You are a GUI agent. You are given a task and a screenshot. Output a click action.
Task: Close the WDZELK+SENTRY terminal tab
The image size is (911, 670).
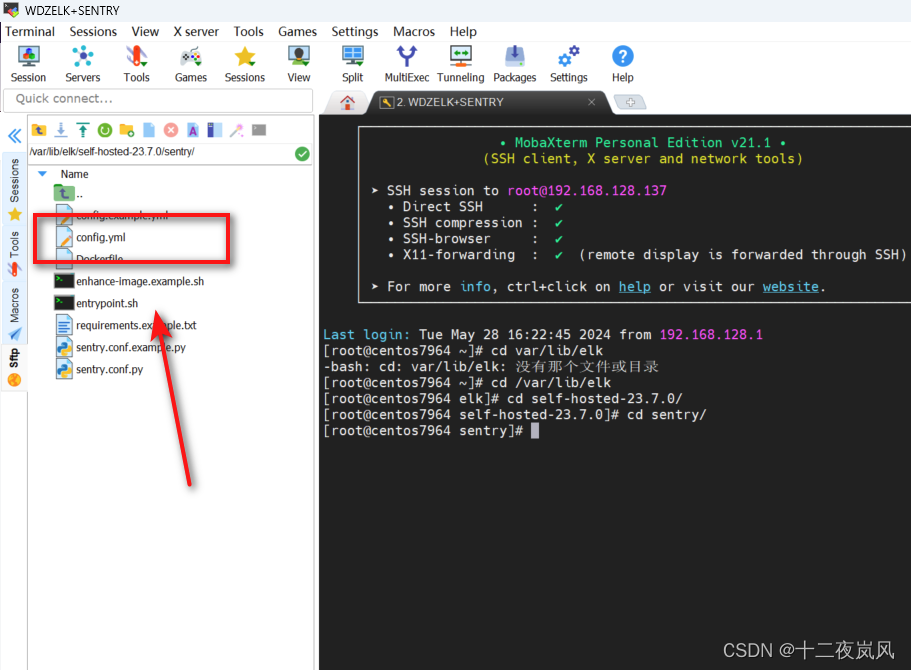(591, 102)
